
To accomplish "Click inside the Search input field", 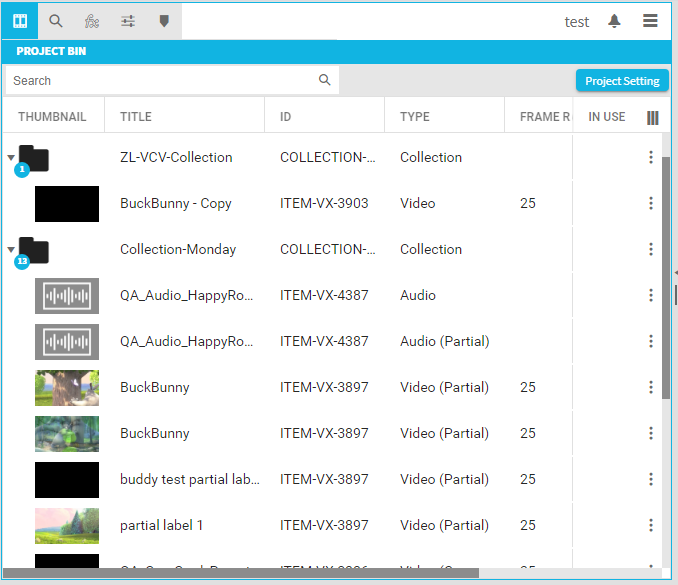I will point(160,80).
